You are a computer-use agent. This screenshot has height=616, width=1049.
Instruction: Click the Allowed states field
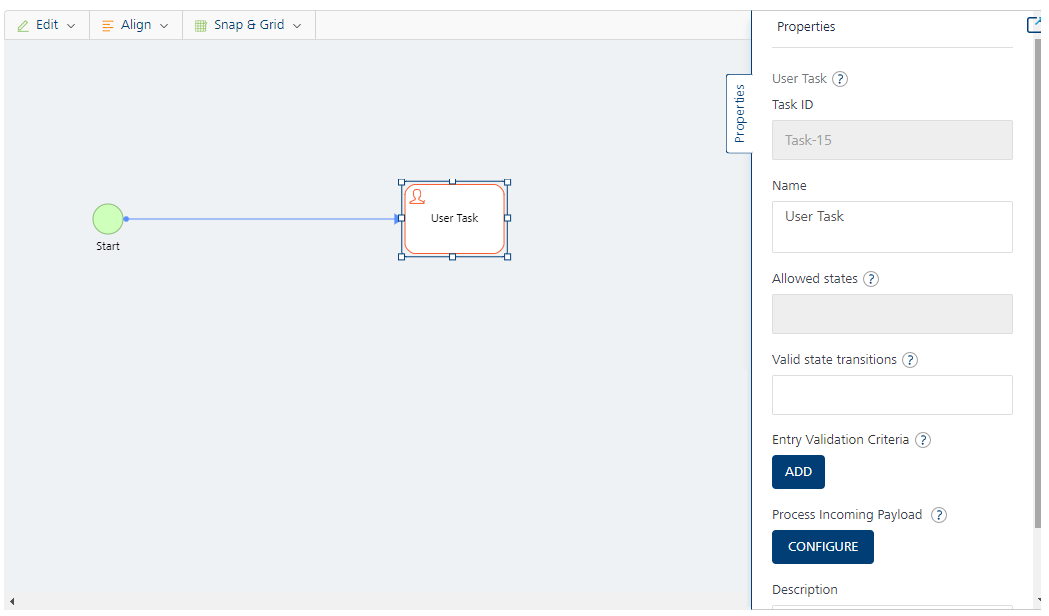[x=892, y=314]
